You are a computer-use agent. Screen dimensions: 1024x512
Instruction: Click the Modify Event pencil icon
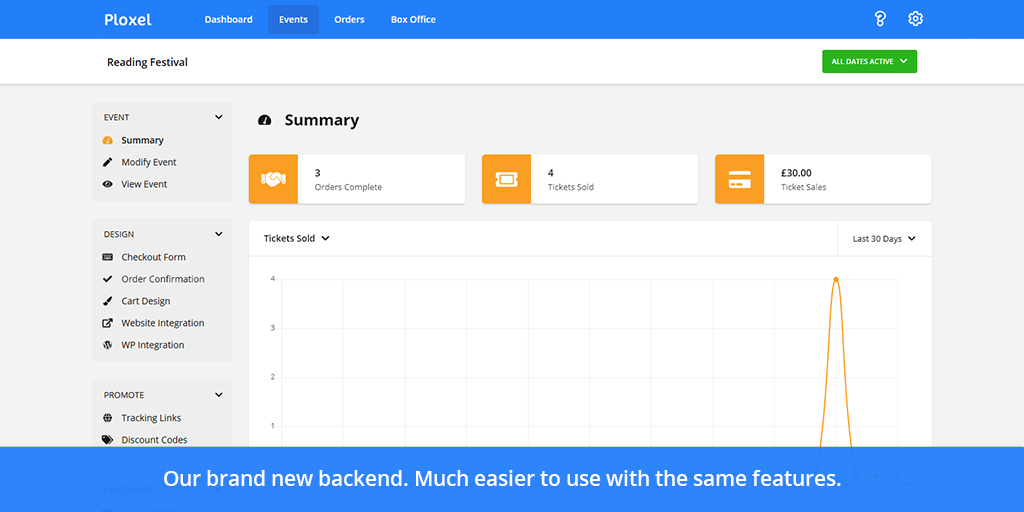(x=108, y=162)
